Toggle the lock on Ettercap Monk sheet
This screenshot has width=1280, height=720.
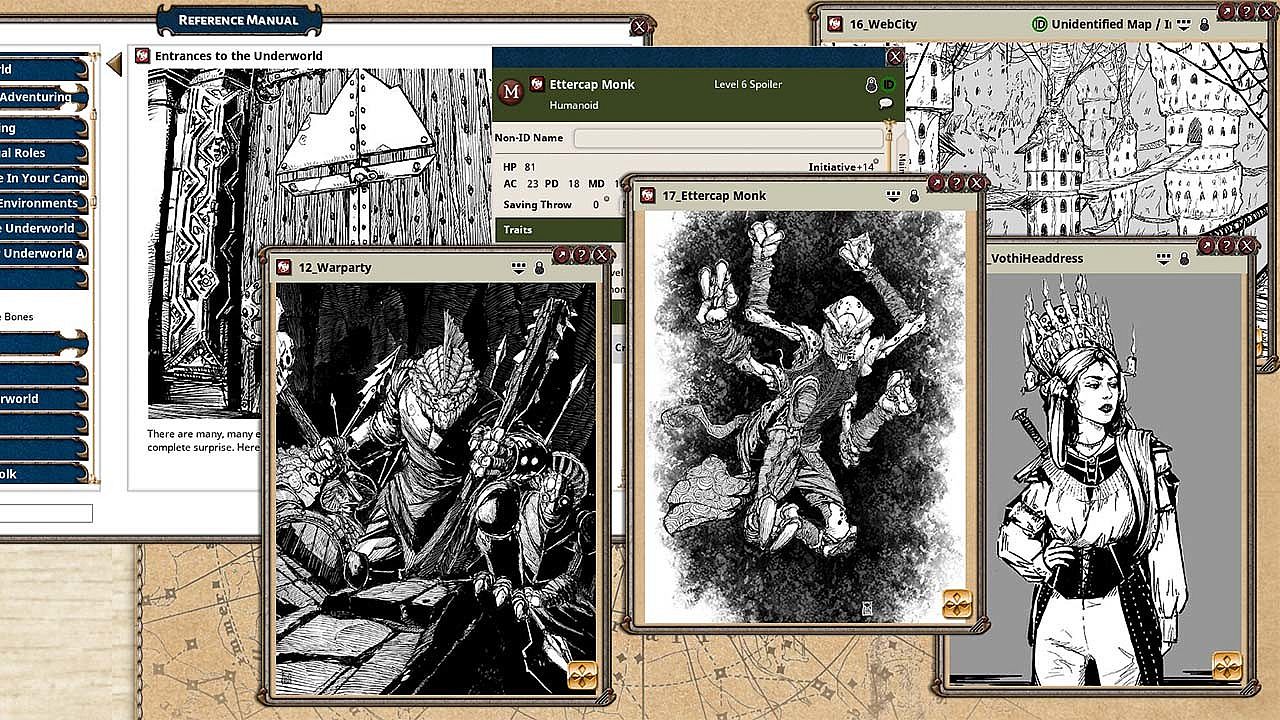[870, 85]
